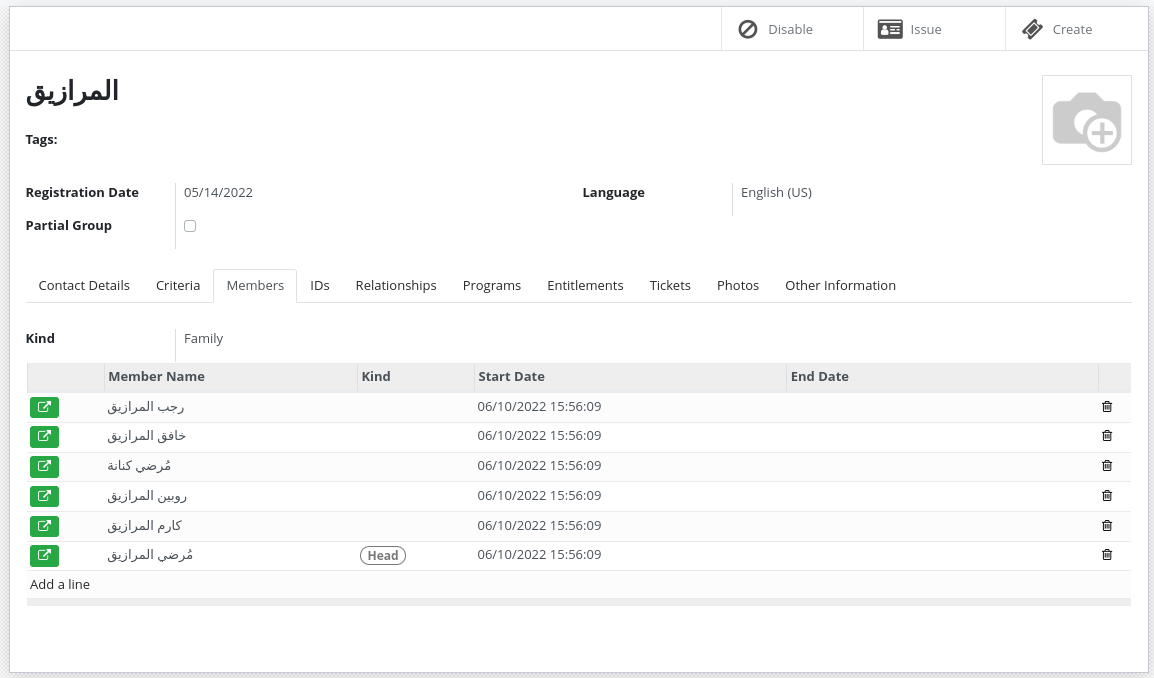Viewport: 1154px width, 678px height.
Task: Click Add a line to add a member
Action: pos(59,584)
